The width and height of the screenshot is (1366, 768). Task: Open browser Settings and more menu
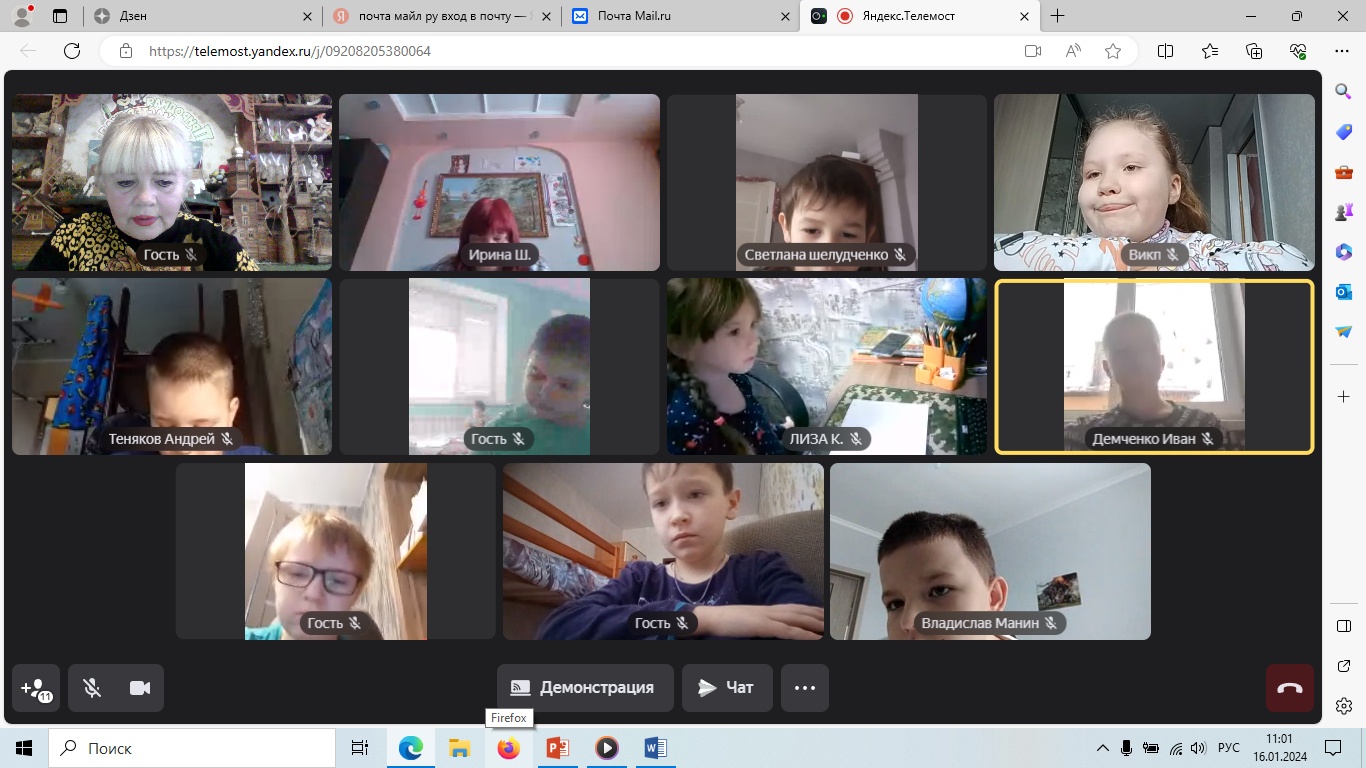(1342, 51)
